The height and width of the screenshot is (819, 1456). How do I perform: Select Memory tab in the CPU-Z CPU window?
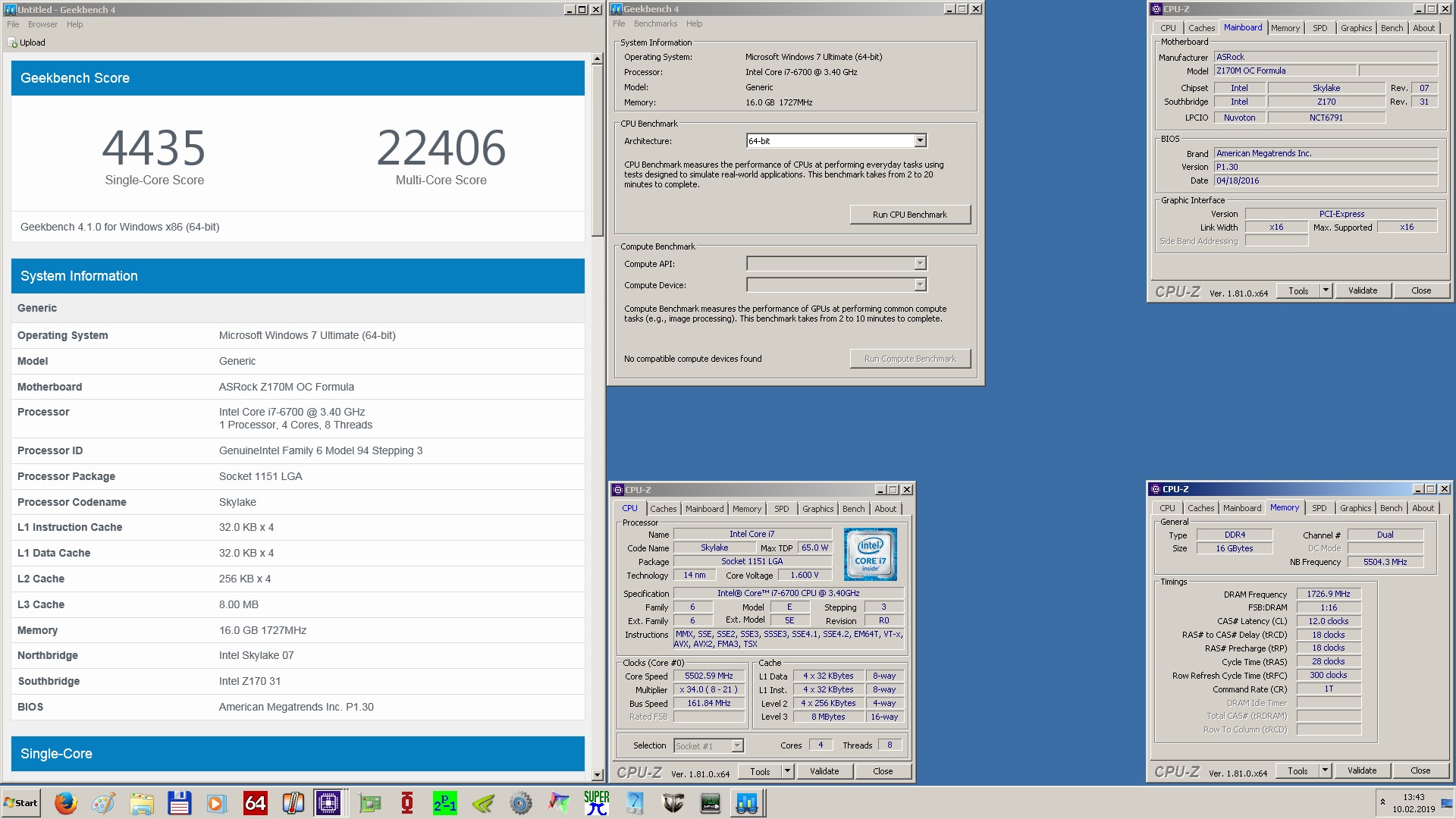pos(746,509)
